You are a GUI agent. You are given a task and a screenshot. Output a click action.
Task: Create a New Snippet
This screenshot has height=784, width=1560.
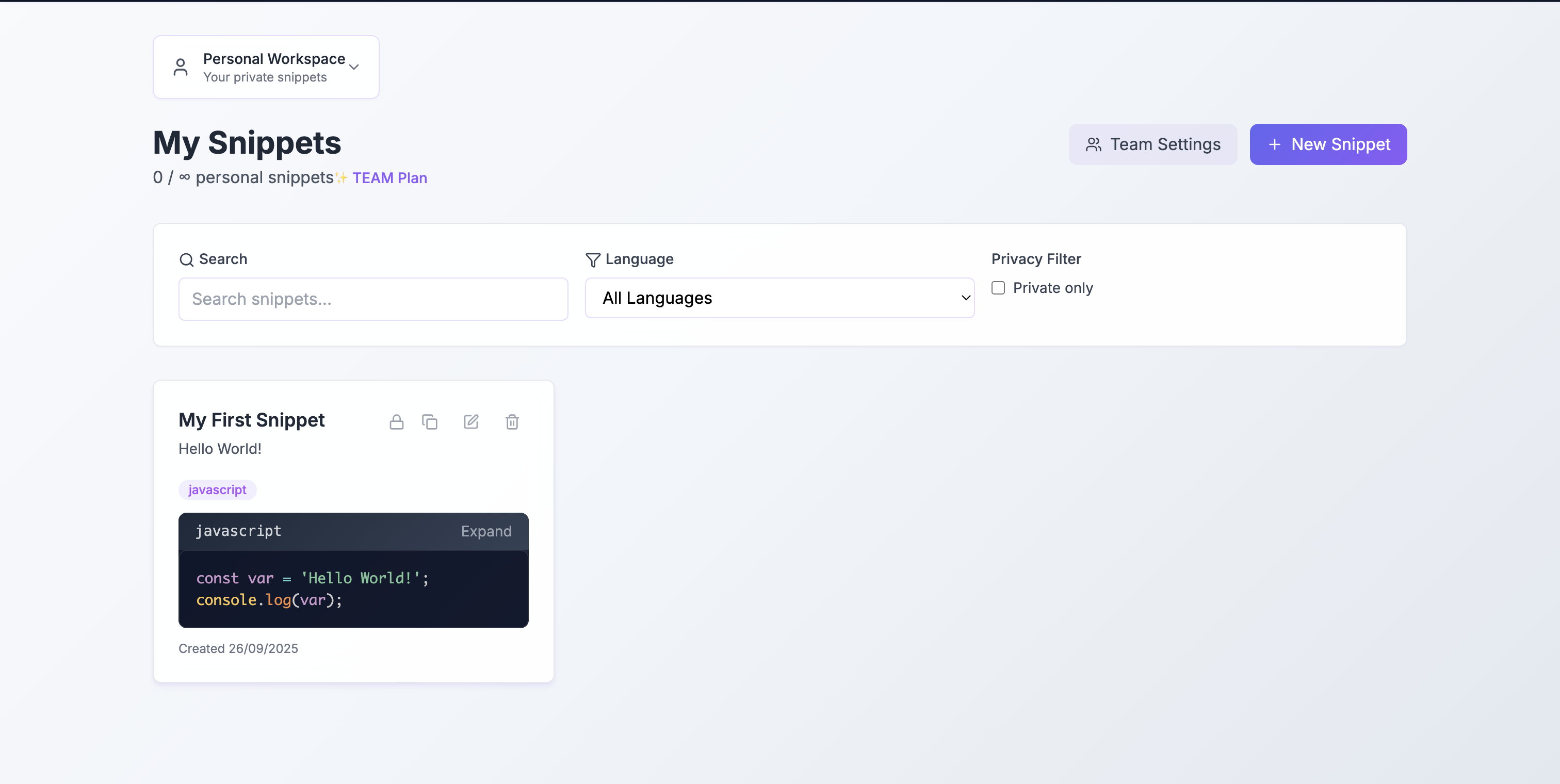(x=1328, y=145)
